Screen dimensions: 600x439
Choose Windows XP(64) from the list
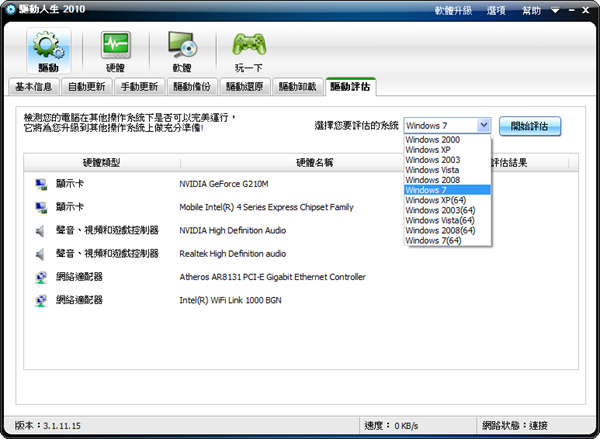[x=448, y=200]
